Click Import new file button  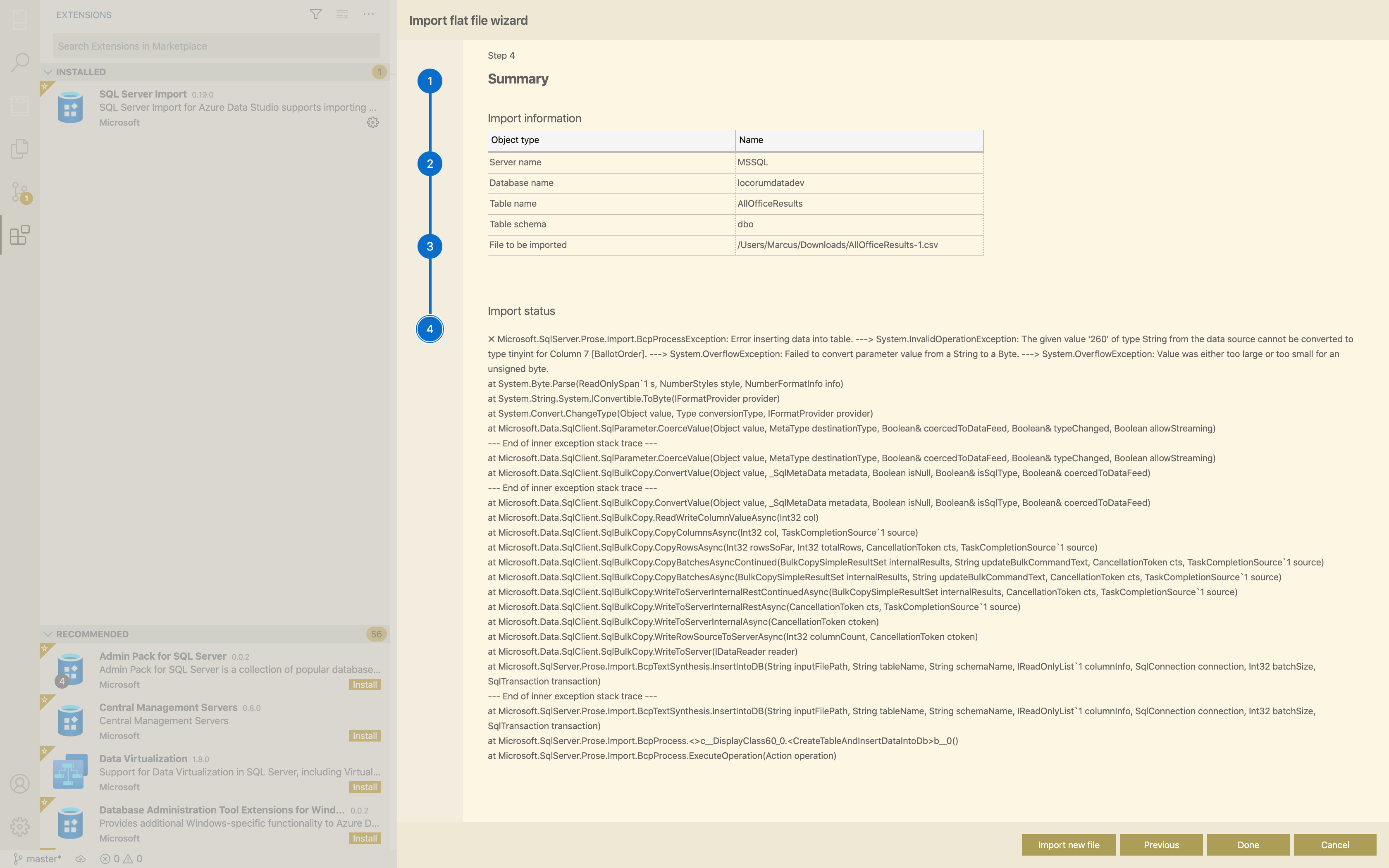[x=1069, y=844]
